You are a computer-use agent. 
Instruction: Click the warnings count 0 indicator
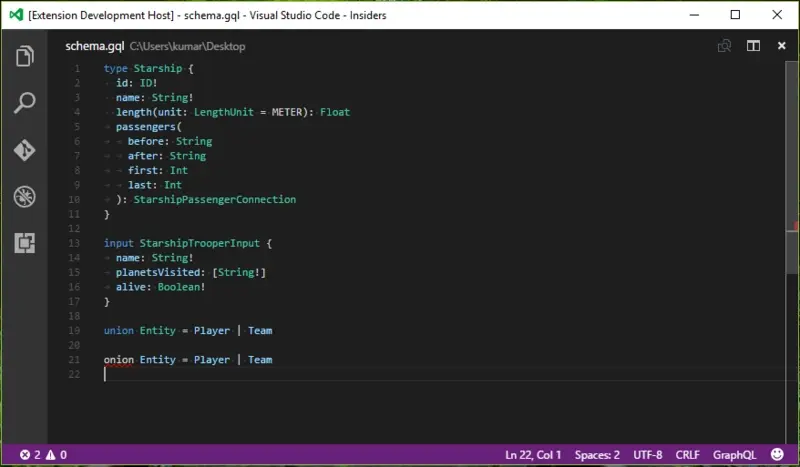point(56,455)
